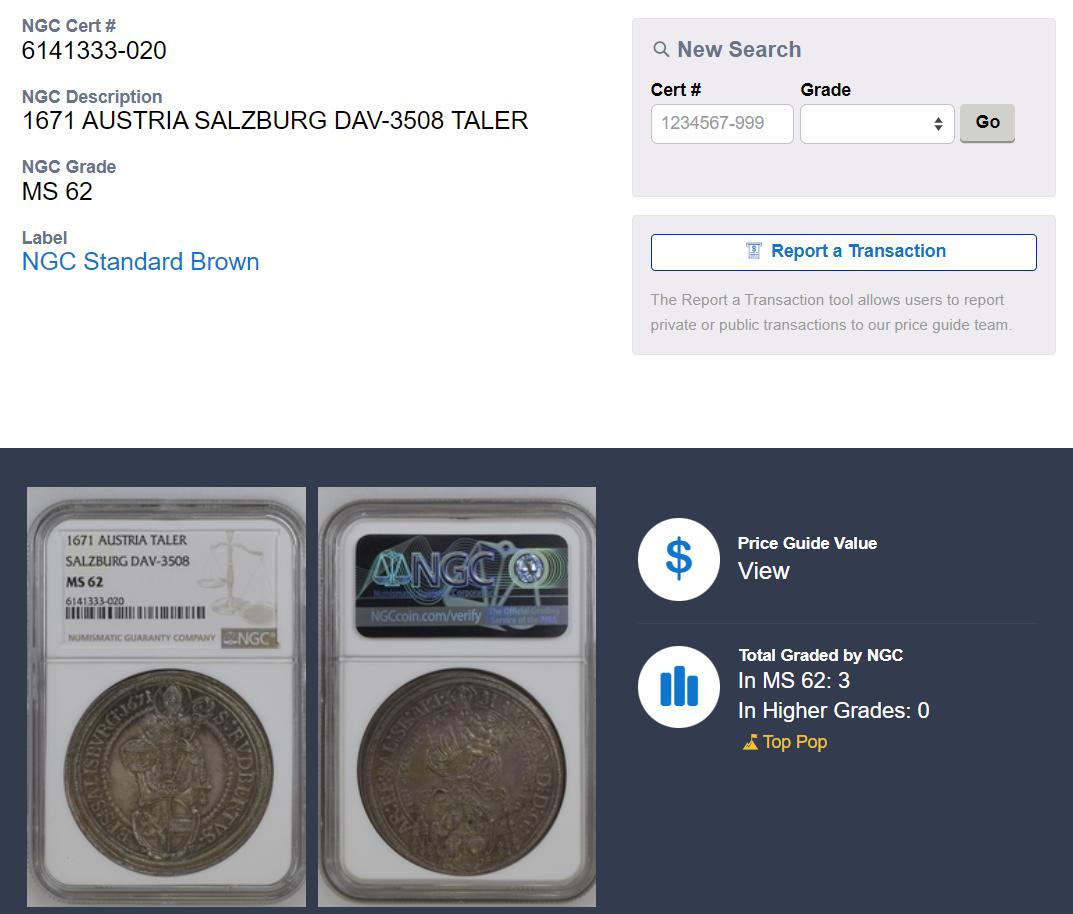Screen dimensions: 1073x914
Task: Click the magnifying glass search icon
Action: click(660, 49)
